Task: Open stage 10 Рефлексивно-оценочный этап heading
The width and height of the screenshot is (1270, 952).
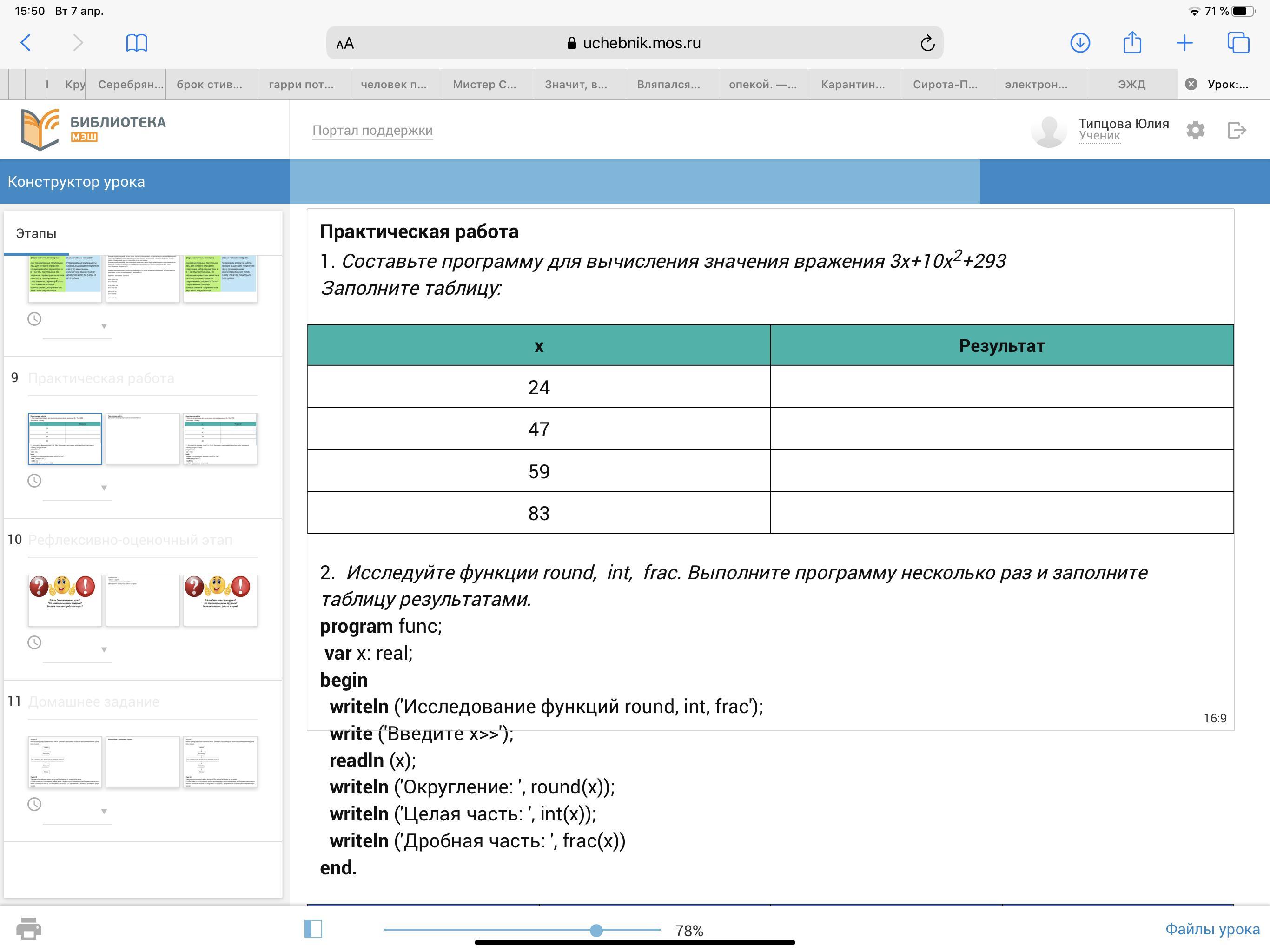Action: pos(130,540)
